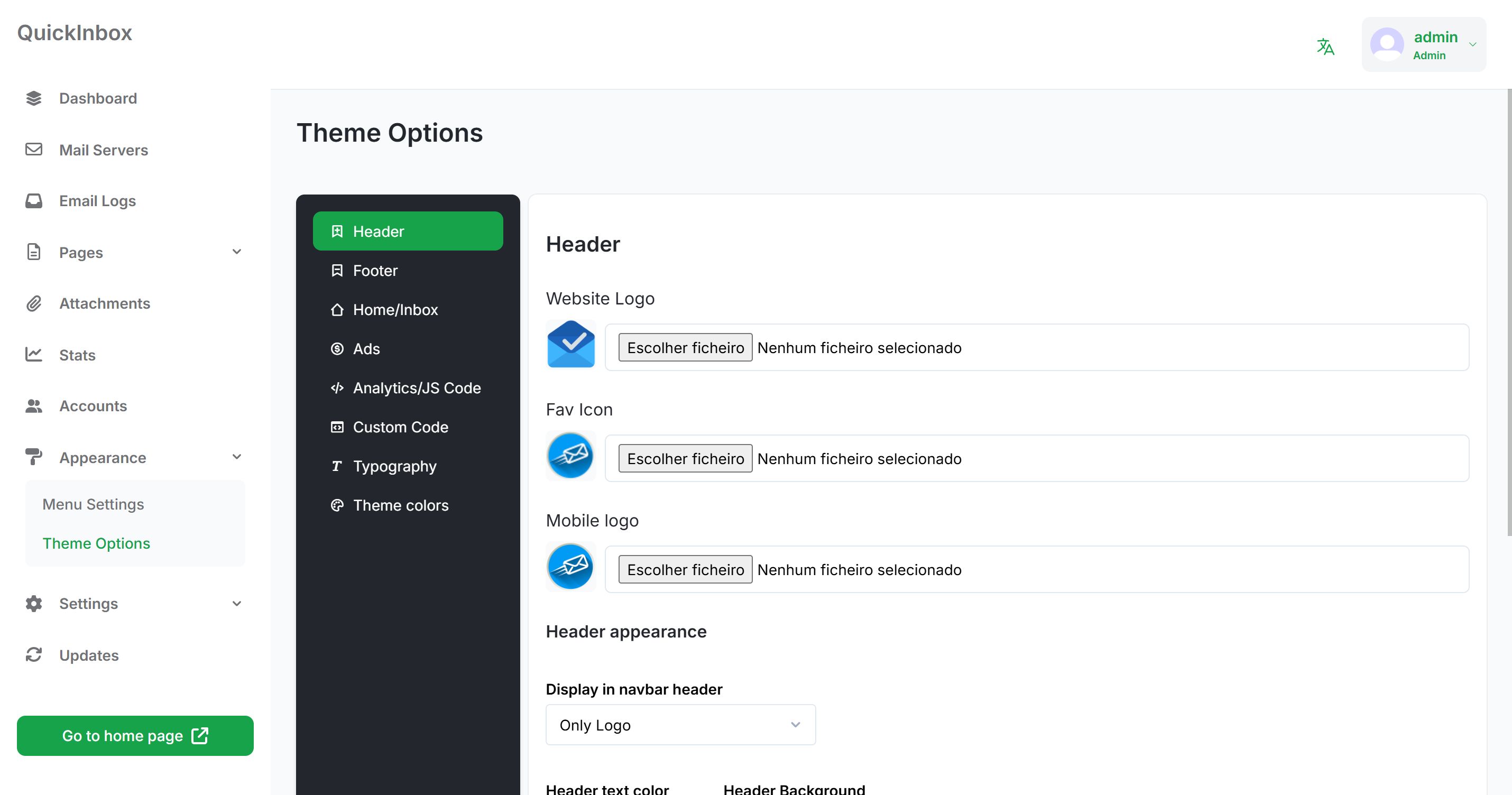Click the admin avatar image

click(x=1387, y=44)
